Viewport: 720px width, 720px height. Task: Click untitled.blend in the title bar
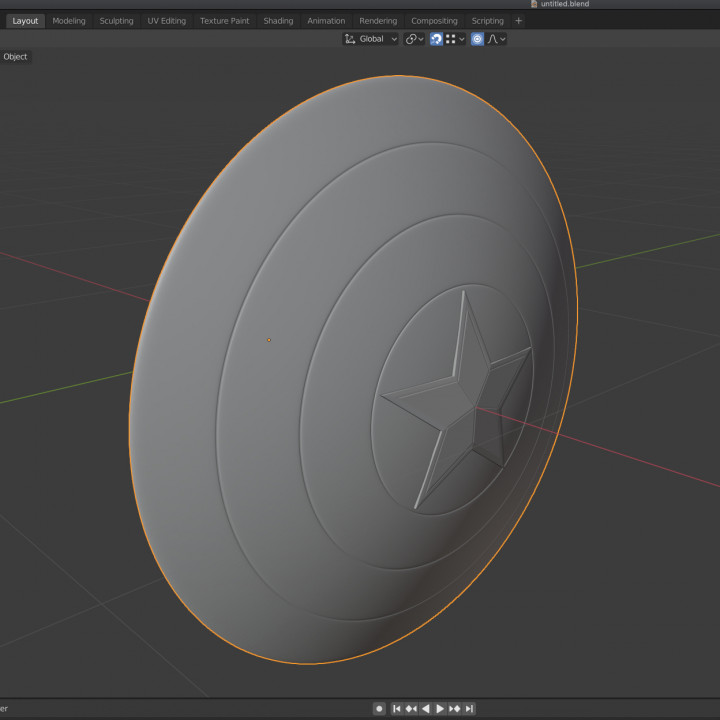coord(564,4)
